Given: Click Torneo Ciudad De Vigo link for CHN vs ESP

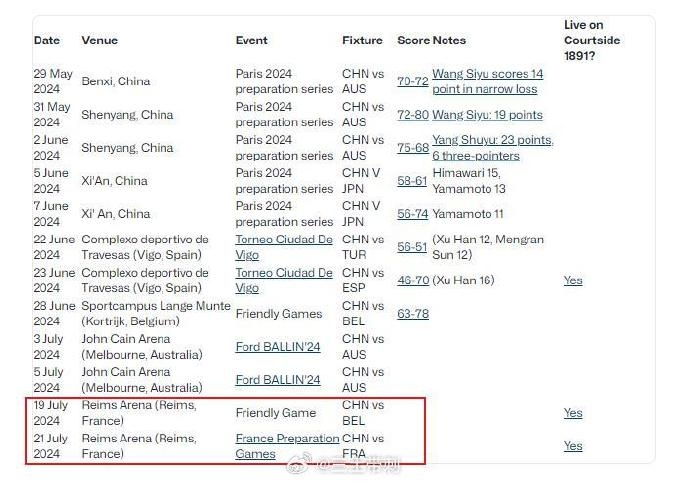Looking at the screenshot, I should click(284, 273).
